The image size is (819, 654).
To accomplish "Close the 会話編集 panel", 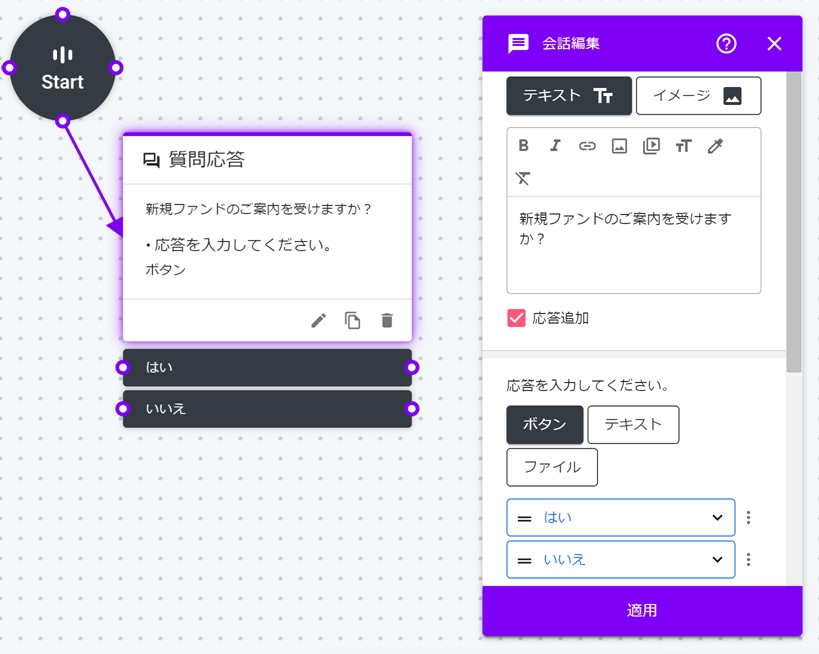I will pos(775,43).
